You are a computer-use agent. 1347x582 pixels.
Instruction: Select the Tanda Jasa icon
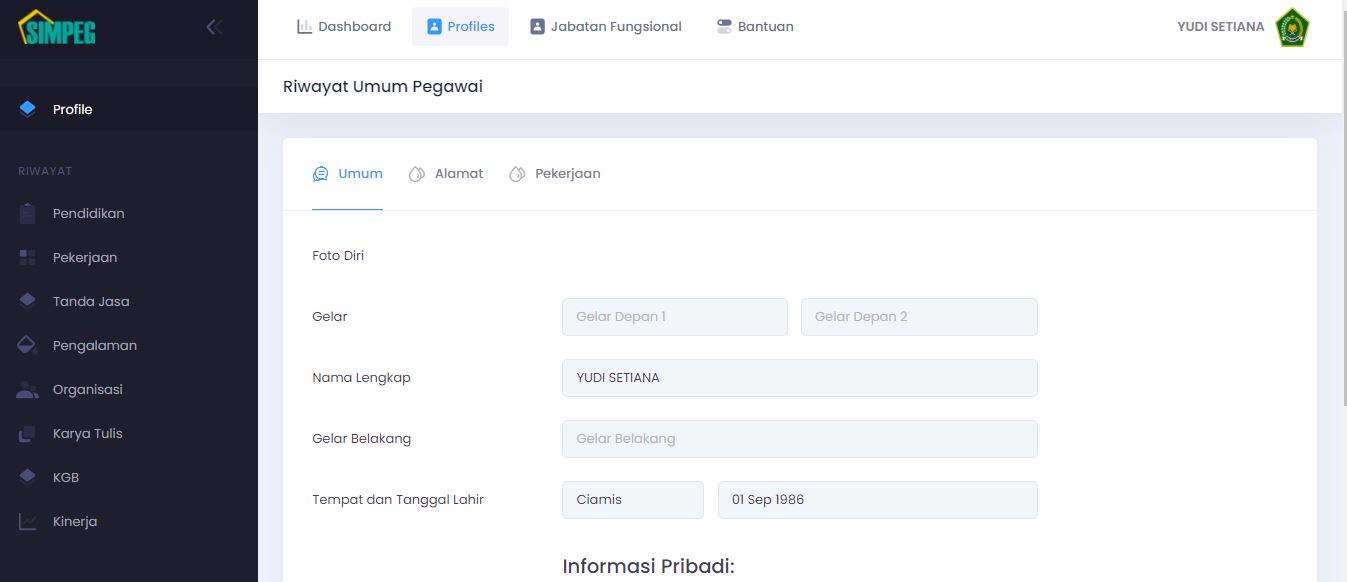click(27, 301)
